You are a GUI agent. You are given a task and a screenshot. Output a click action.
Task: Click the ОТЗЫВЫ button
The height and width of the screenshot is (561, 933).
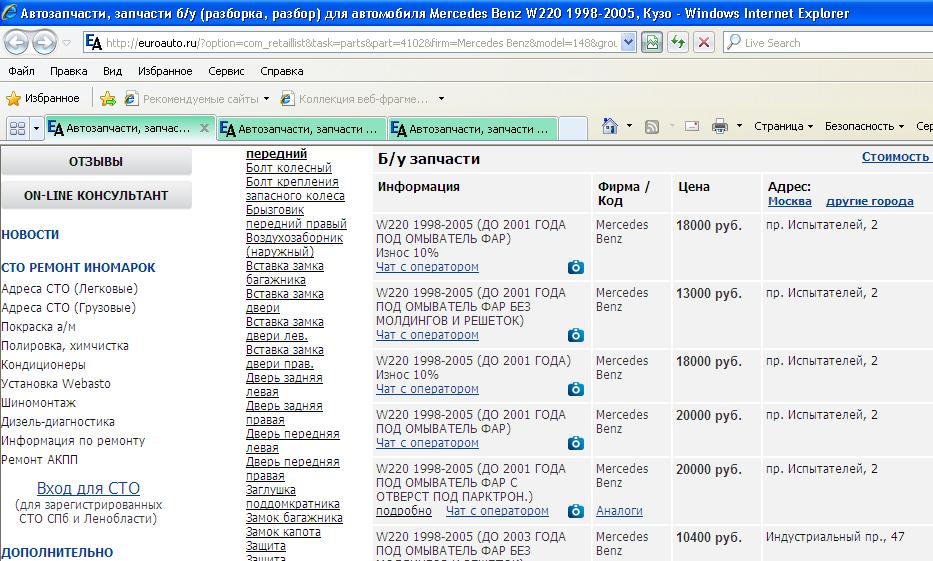pos(96,161)
